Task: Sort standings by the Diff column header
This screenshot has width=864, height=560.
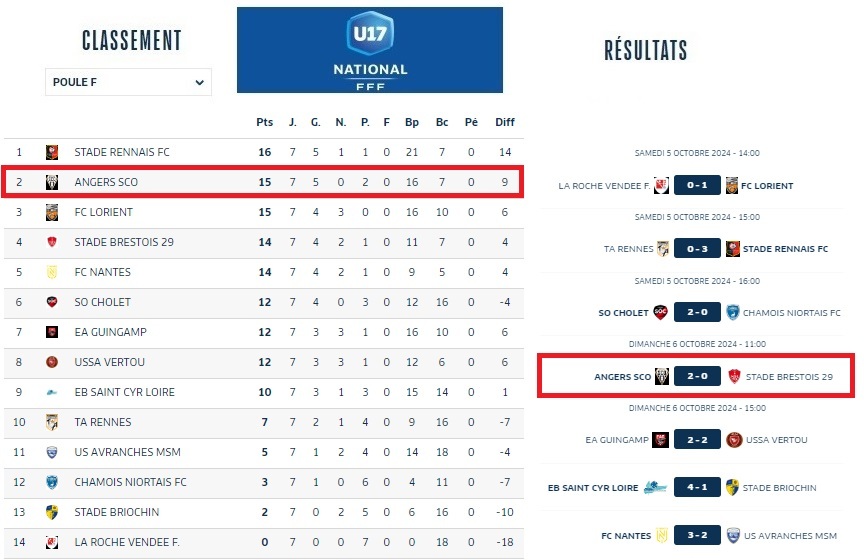Action: (505, 122)
